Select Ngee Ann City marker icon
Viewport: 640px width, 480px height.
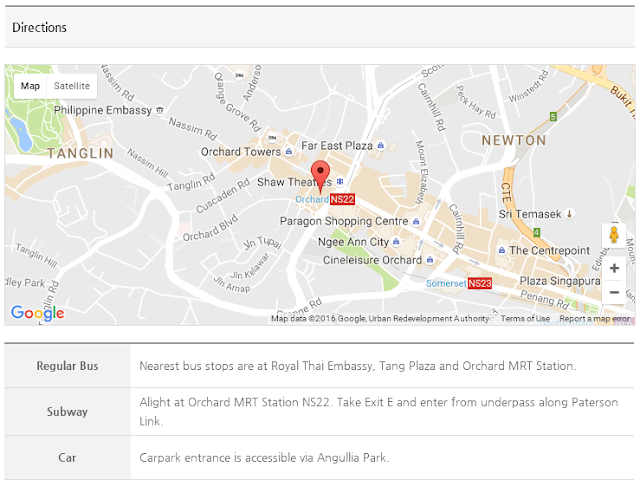tap(396, 242)
